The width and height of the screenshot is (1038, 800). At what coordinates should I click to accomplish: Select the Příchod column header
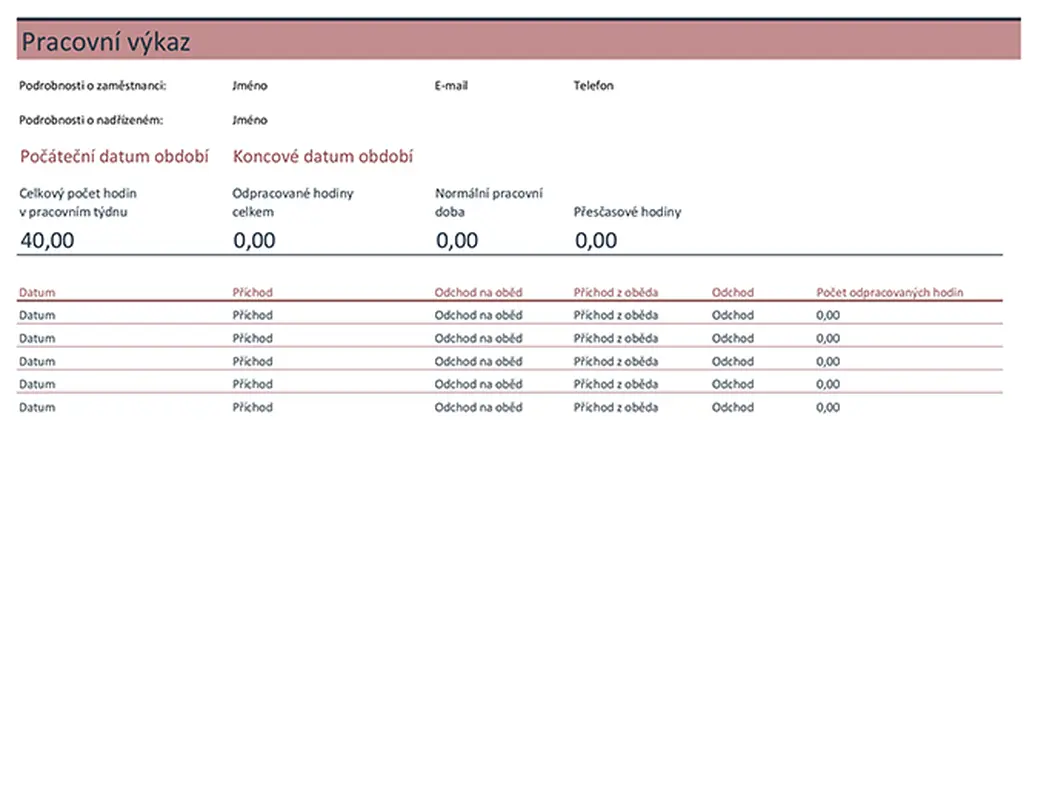point(252,293)
